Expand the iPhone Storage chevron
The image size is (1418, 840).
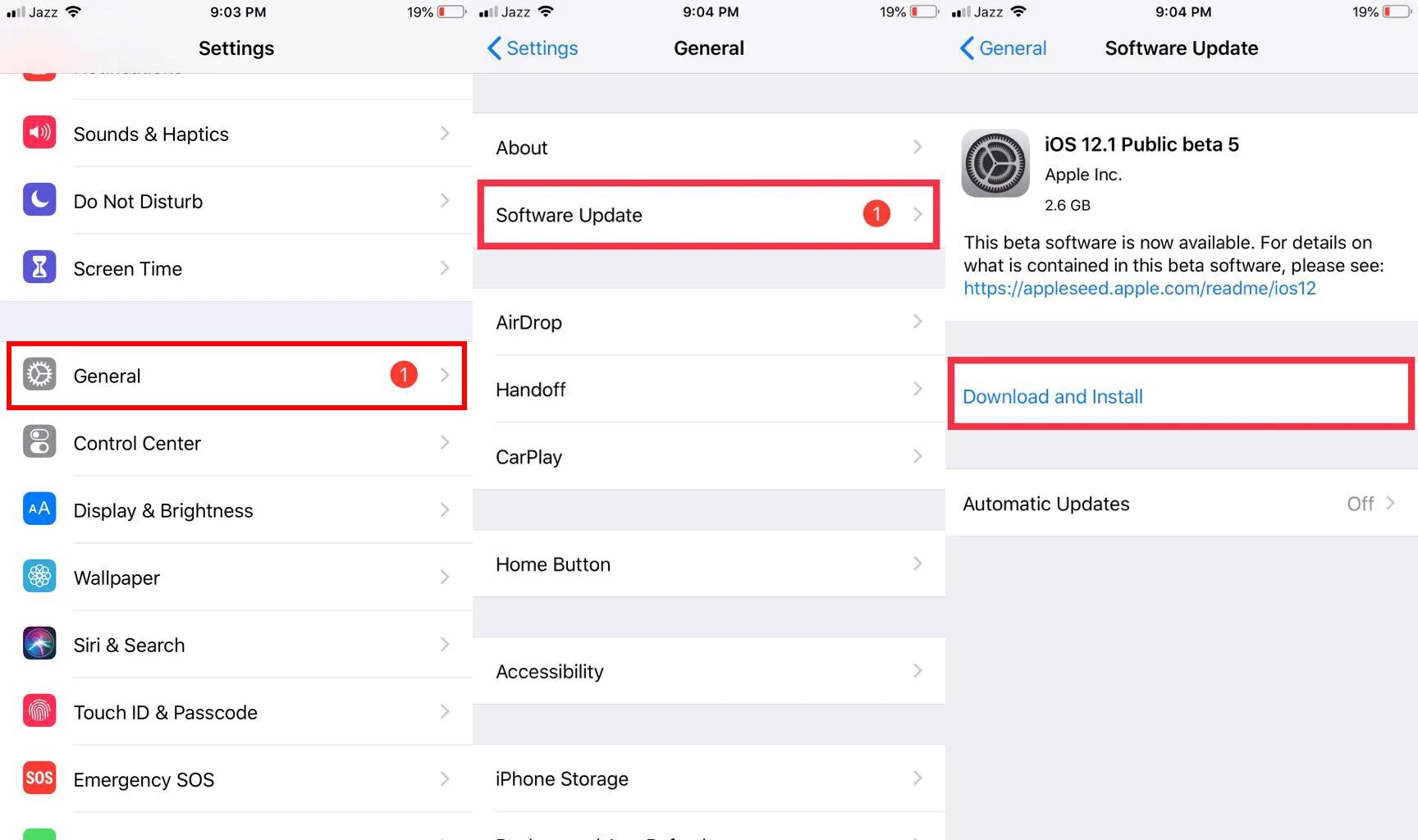tap(917, 778)
